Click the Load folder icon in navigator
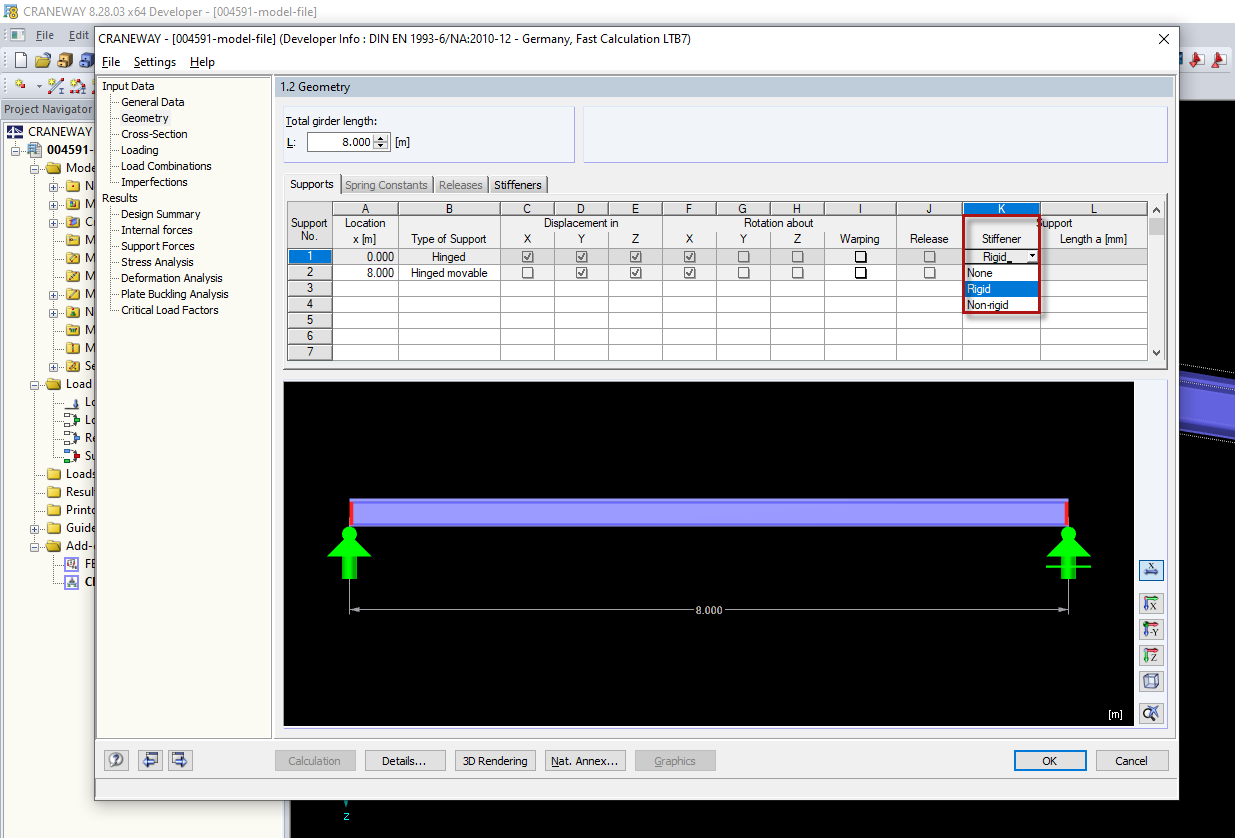The width and height of the screenshot is (1235, 838). (53, 384)
